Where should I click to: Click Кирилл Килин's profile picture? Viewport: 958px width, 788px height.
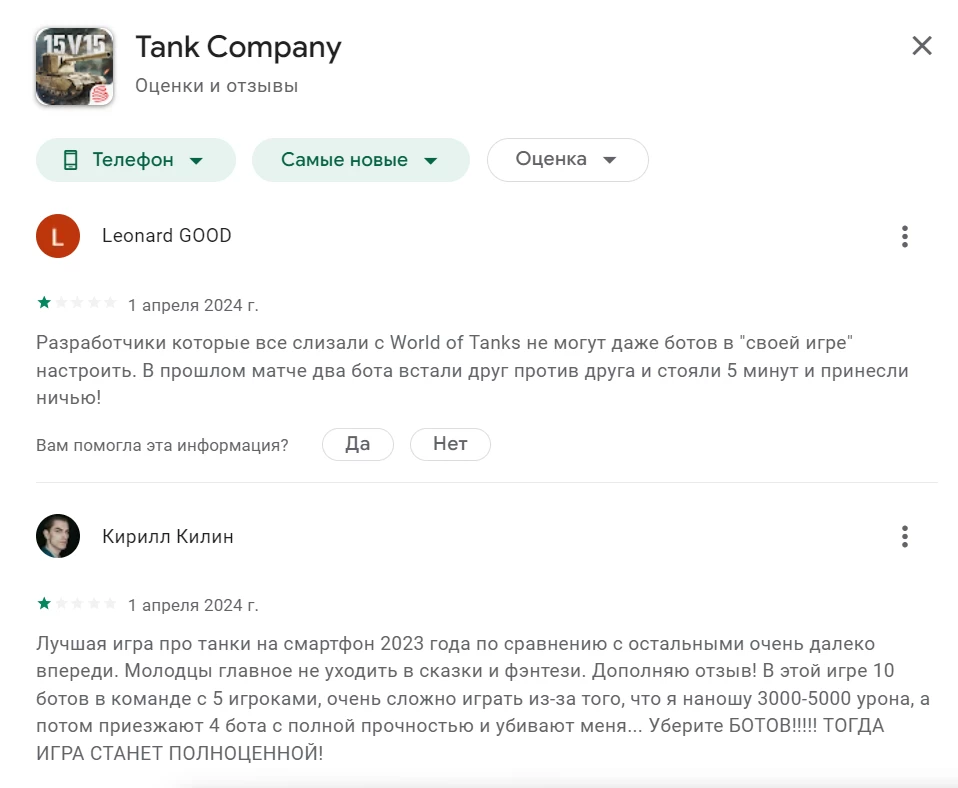58,537
